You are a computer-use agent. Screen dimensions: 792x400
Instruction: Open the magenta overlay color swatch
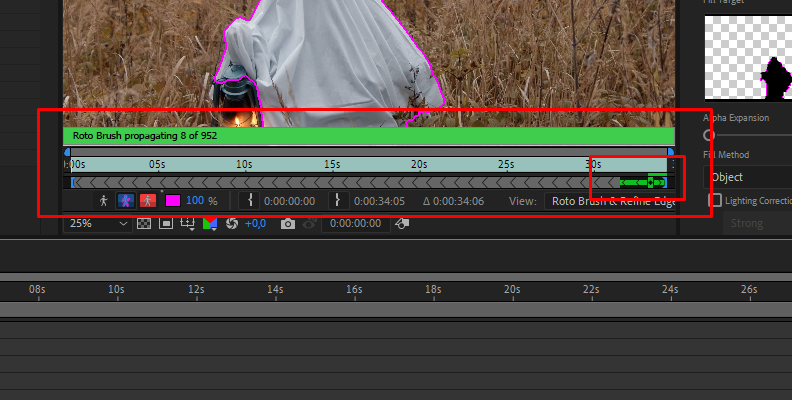[173, 201]
